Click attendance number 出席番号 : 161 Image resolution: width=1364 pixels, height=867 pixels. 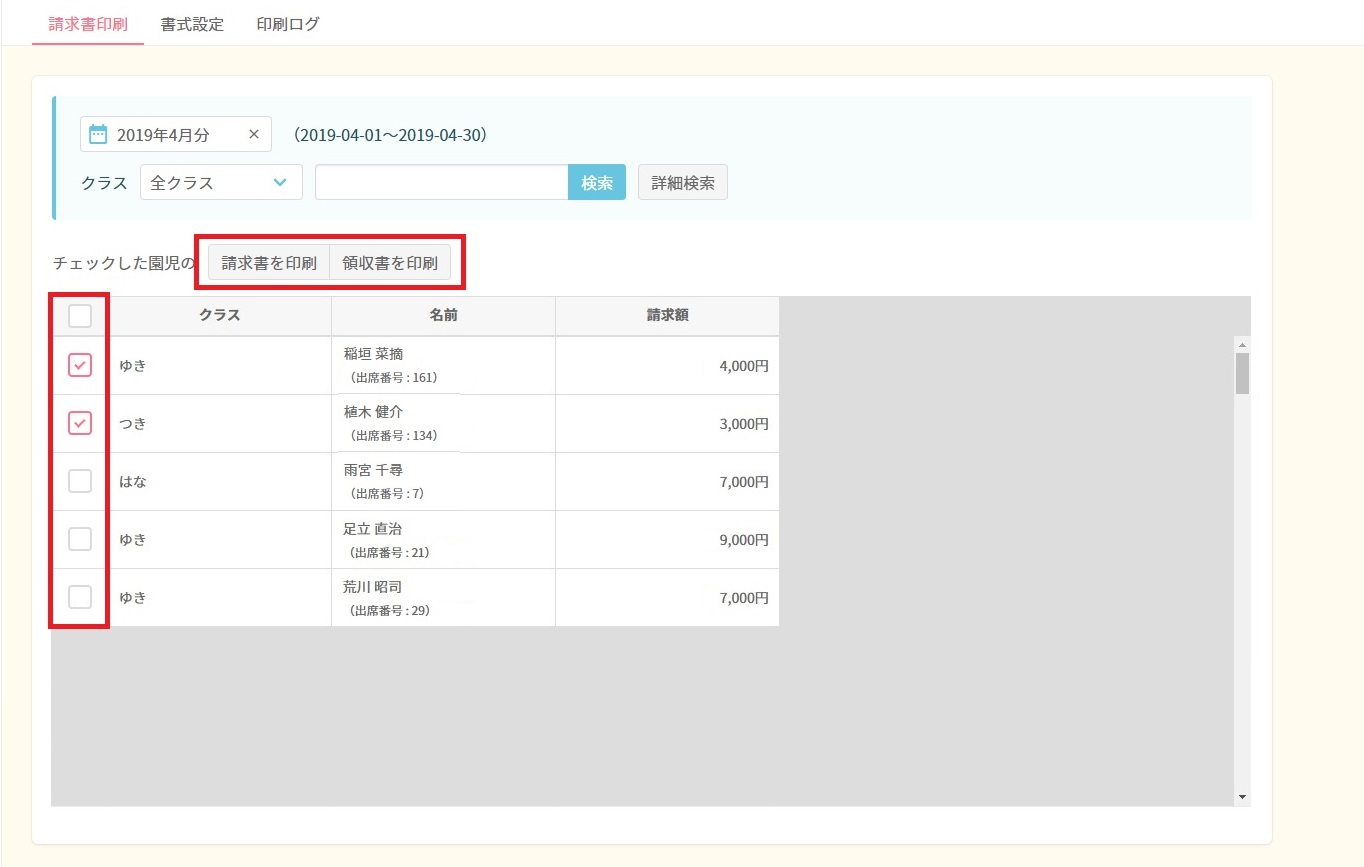pos(394,378)
